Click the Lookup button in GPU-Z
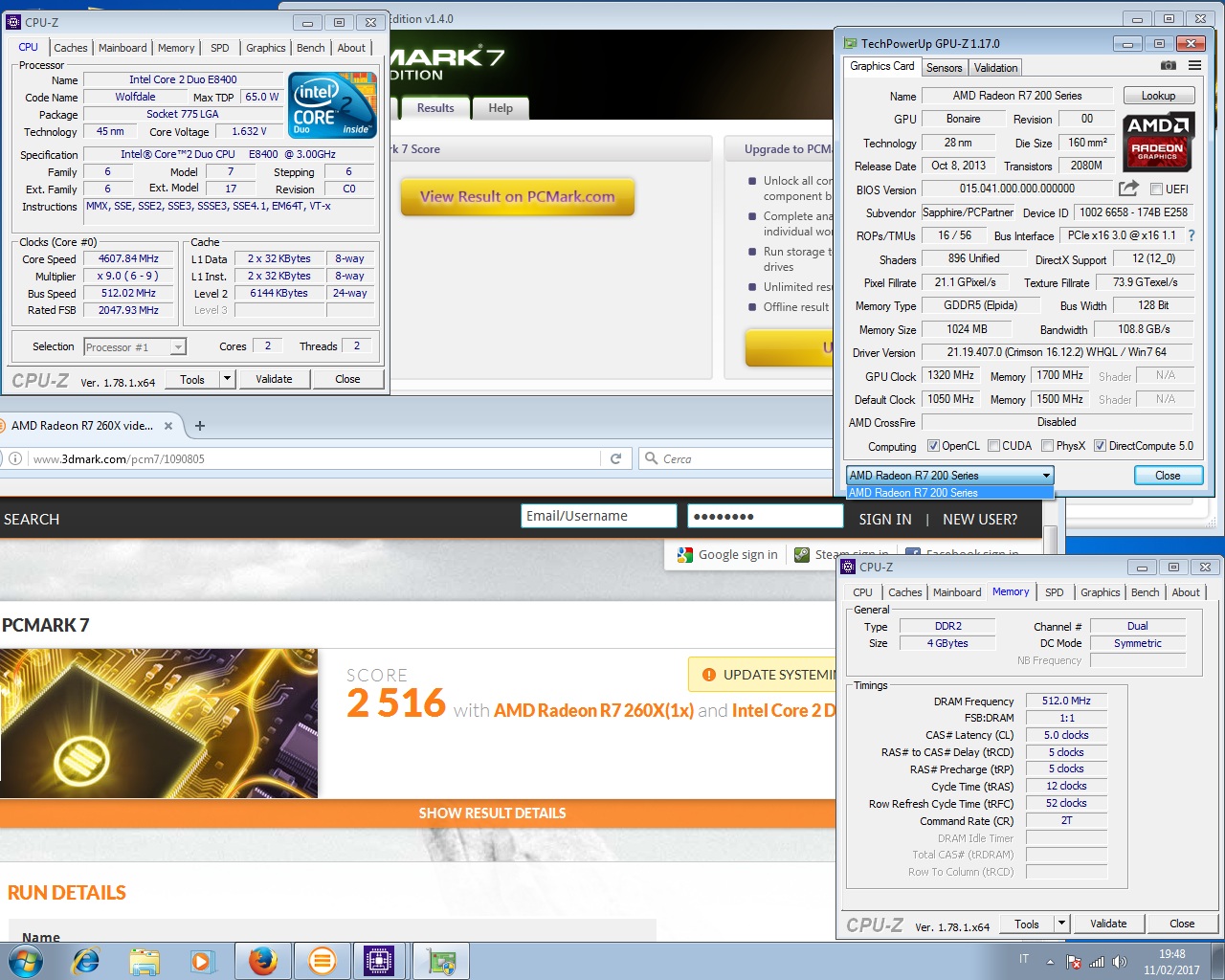Image resolution: width=1225 pixels, height=980 pixels. (x=1158, y=96)
